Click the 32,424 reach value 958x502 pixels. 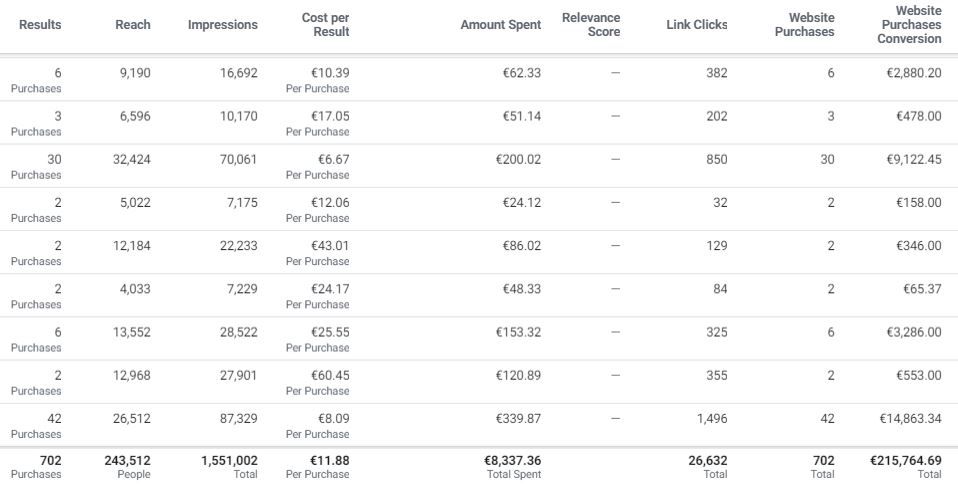(x=132, y=160)
